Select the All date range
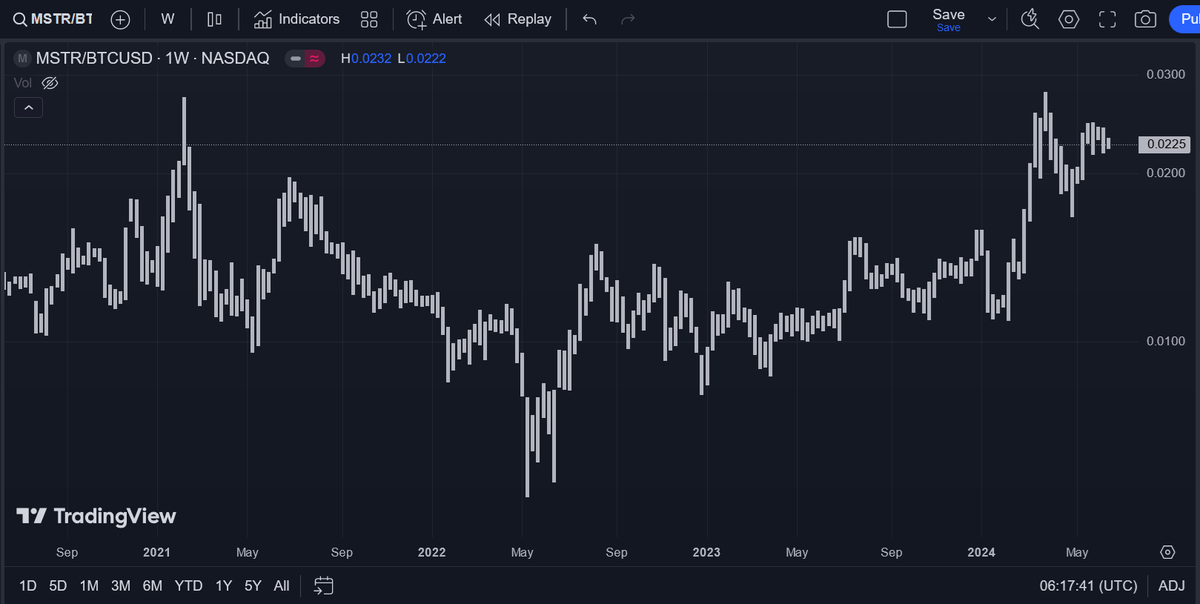 tap(281, 585)
